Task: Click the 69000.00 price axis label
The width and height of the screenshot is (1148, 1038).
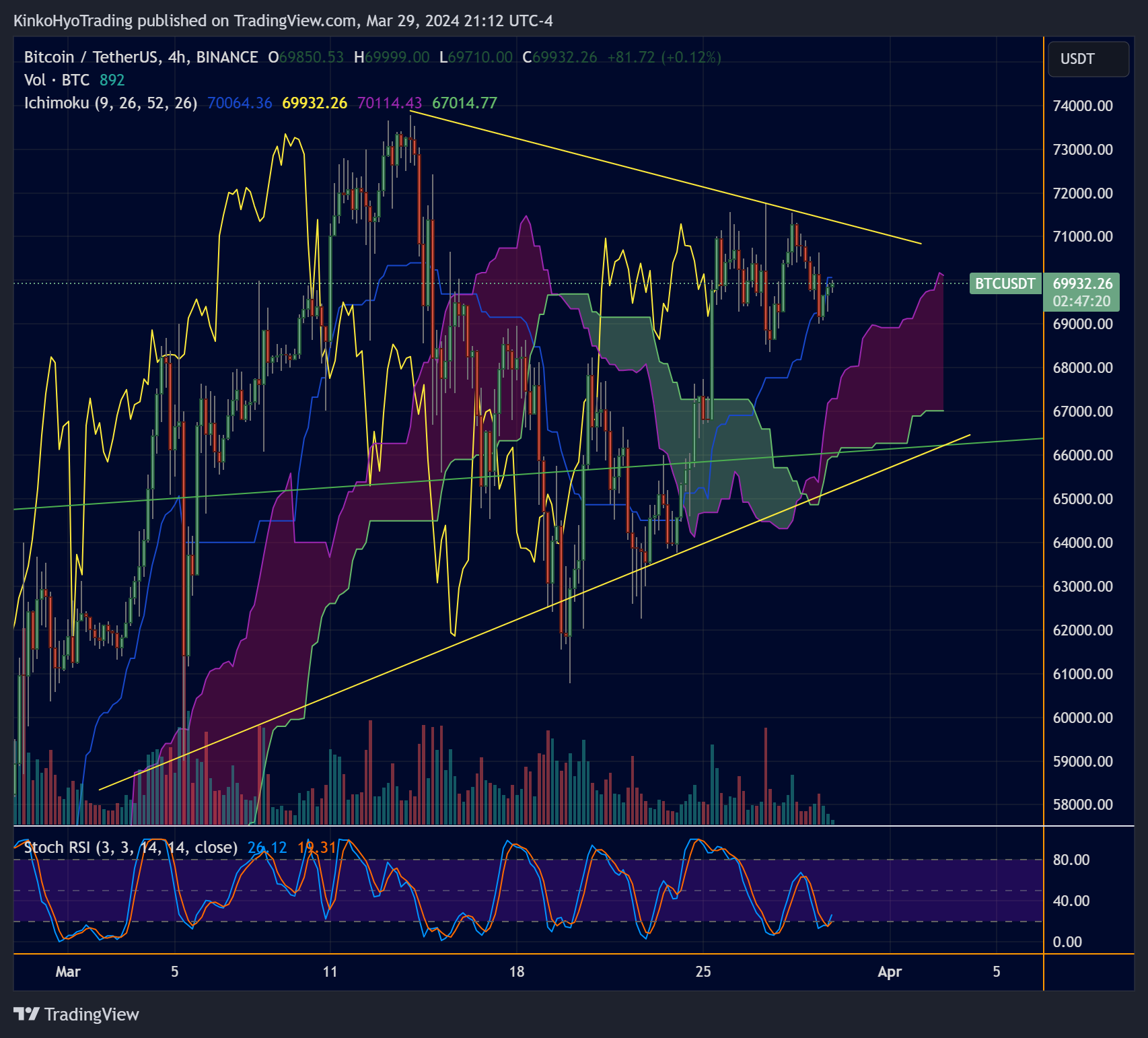Action: pyautogui.click(x=1083, y=324)
